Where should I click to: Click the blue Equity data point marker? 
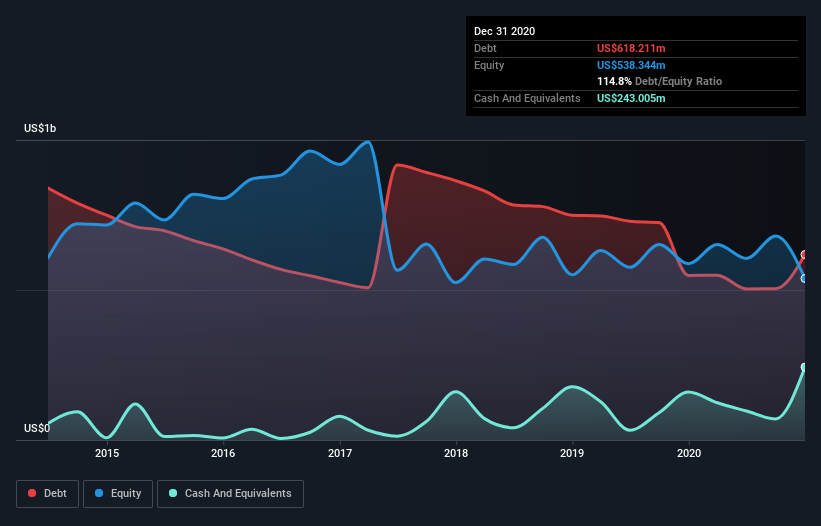(804, 278)
